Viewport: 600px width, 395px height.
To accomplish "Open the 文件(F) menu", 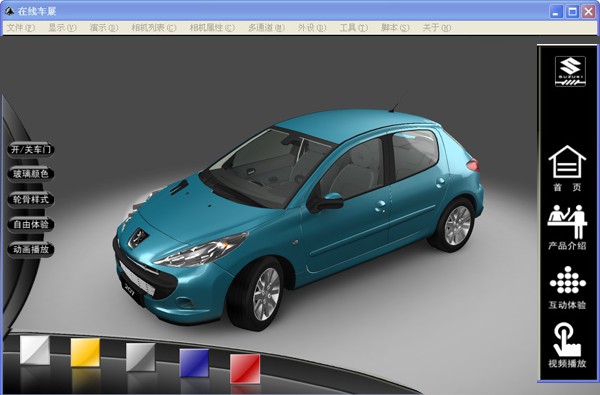I will pos(20,28).
